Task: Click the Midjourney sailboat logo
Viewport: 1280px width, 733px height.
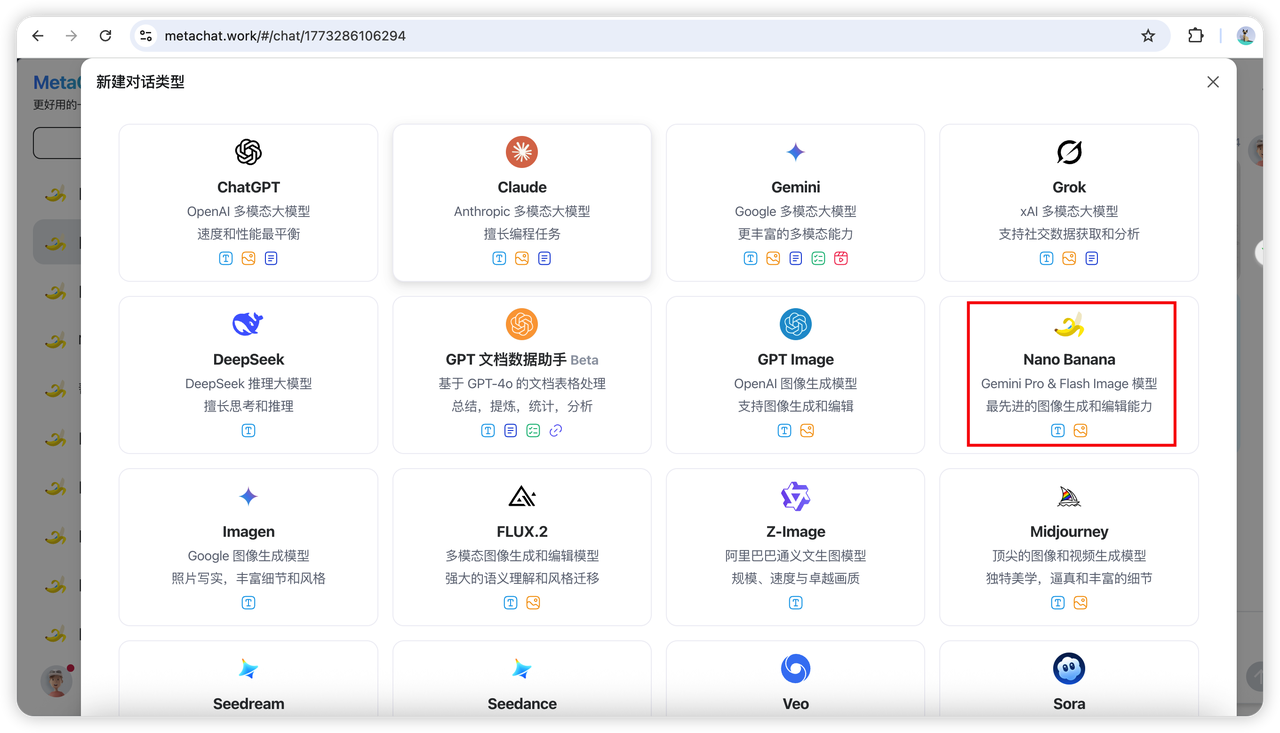Action: pyautogui.click(x=1069, y=496)
